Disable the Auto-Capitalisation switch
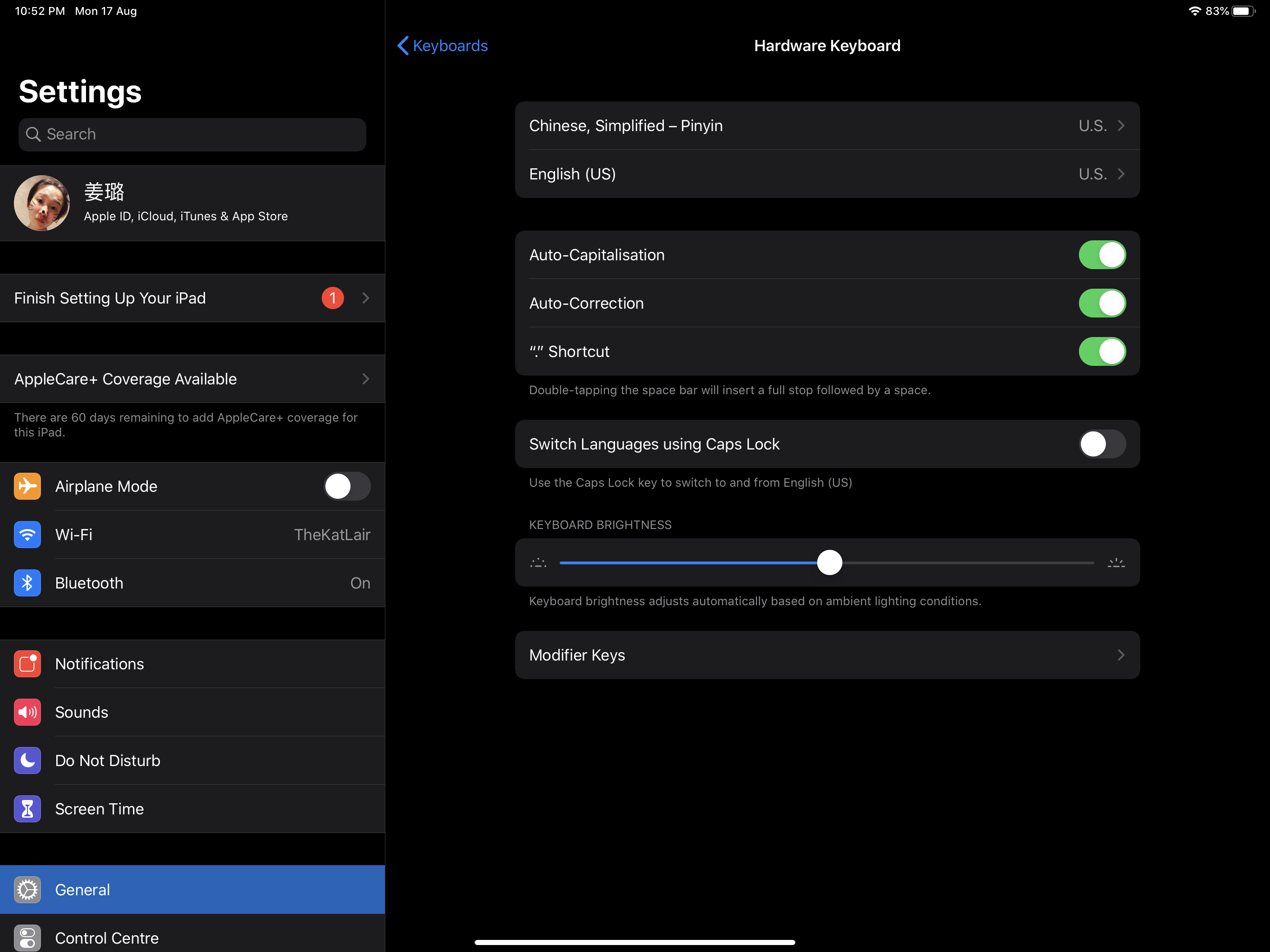This screenshot has width=1270, height=952. (x=1101, y=255)
